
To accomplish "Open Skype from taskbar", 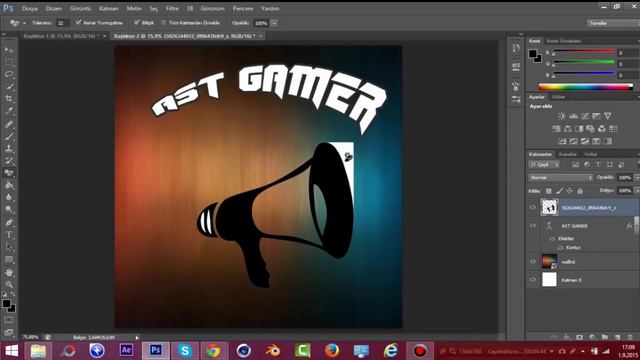I will pos(185,351).
